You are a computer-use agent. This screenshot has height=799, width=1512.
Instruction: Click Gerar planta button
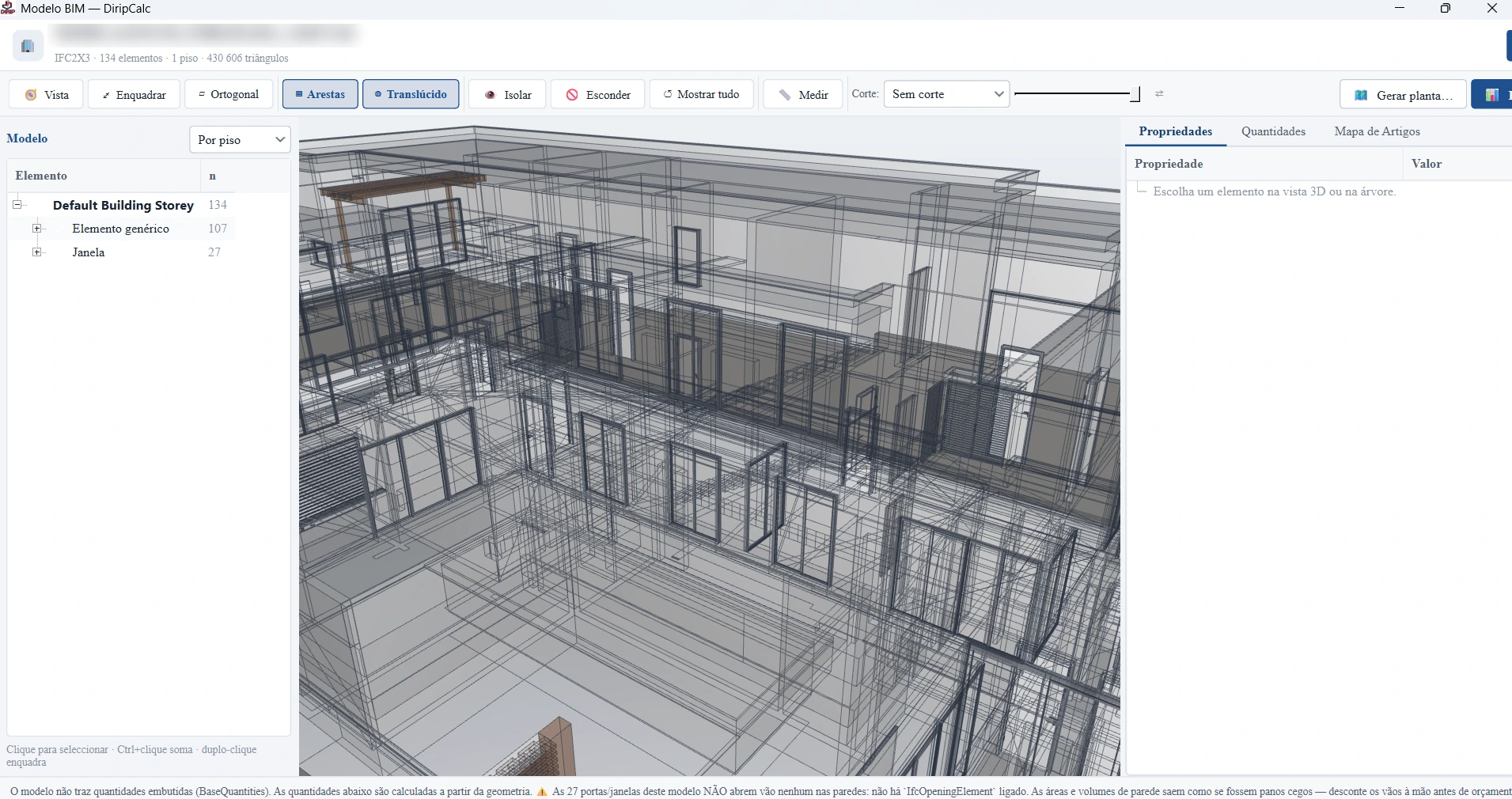point(1403,95)
